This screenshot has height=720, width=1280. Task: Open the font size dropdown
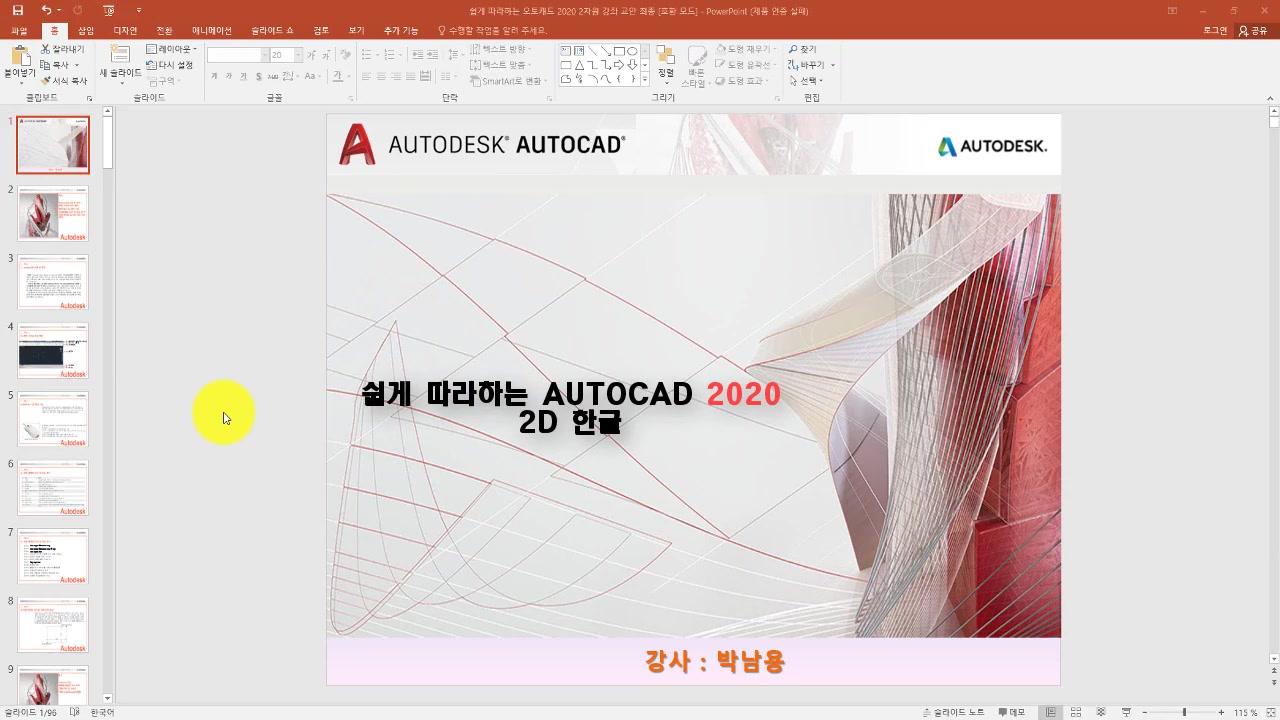click(298, 55)
